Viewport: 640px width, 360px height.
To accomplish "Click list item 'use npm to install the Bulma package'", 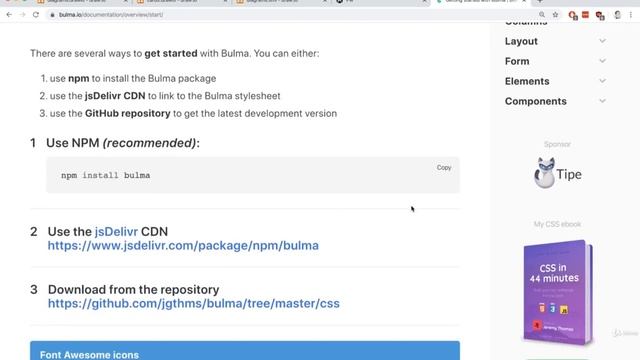I will tap(133, 78).
